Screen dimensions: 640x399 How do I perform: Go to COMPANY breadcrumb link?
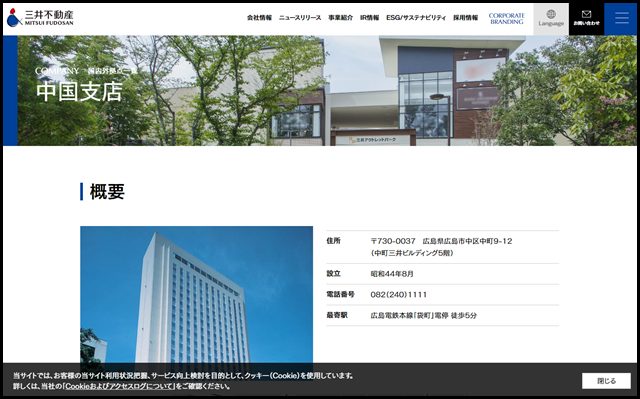coord(57,71)
